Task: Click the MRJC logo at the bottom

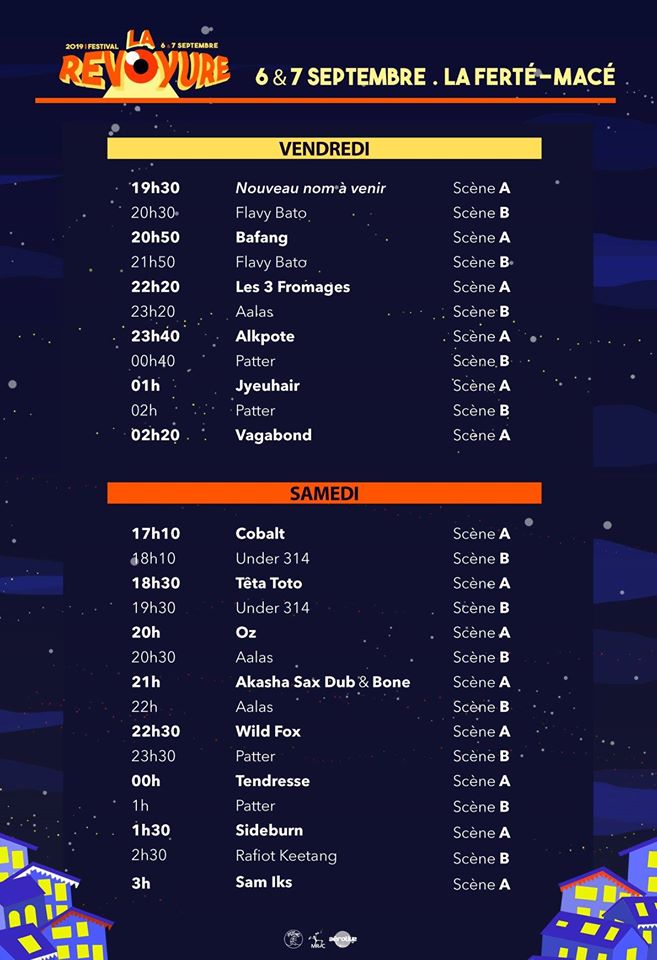Action: (x=317, y=940)
